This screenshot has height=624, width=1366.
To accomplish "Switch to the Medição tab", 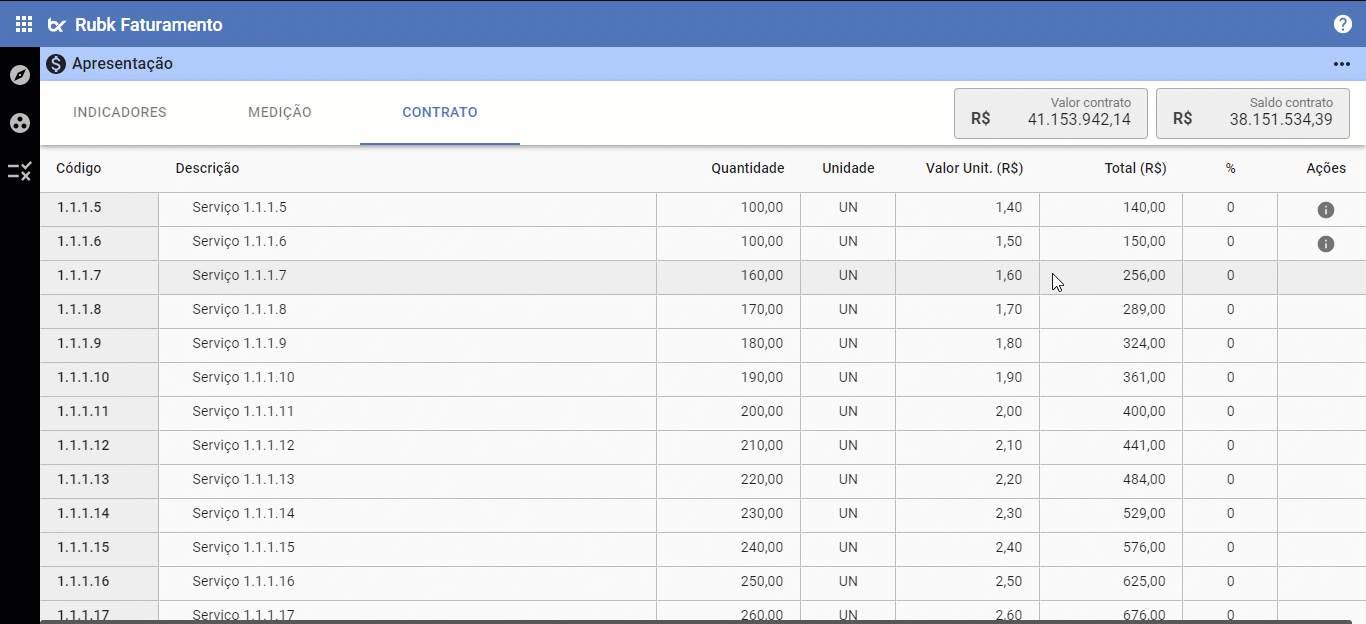I will click(280, 112).
